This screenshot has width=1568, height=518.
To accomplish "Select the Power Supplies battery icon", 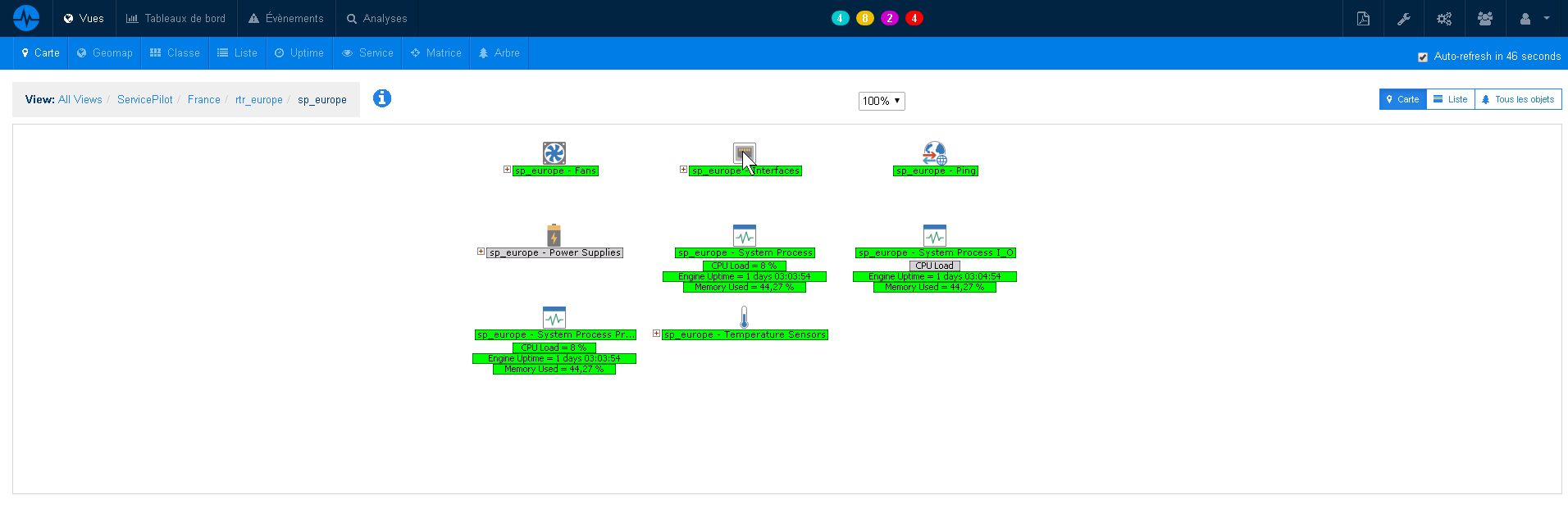I will pos(554,235).
